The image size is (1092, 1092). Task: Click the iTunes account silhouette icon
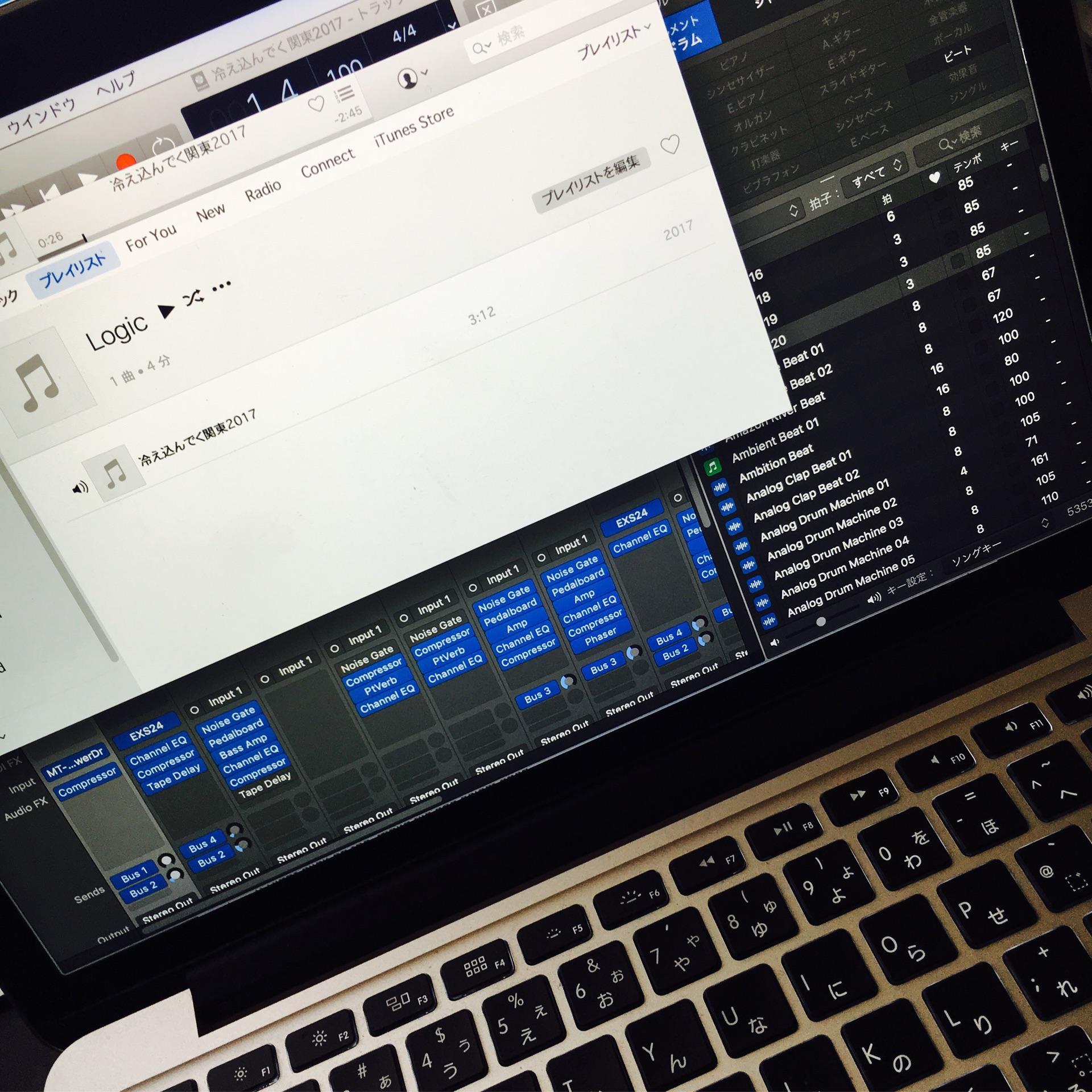[x=407, y=78]
